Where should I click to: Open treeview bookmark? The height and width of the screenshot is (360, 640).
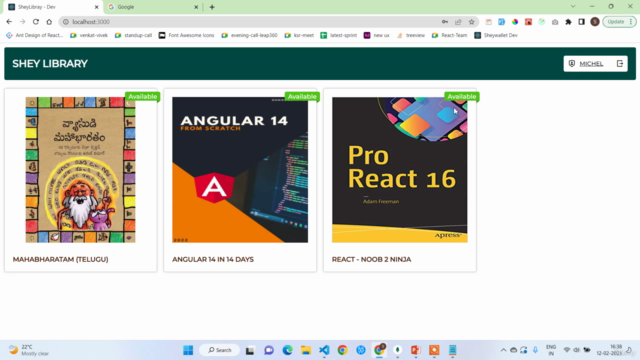click(x=411, y=36)
